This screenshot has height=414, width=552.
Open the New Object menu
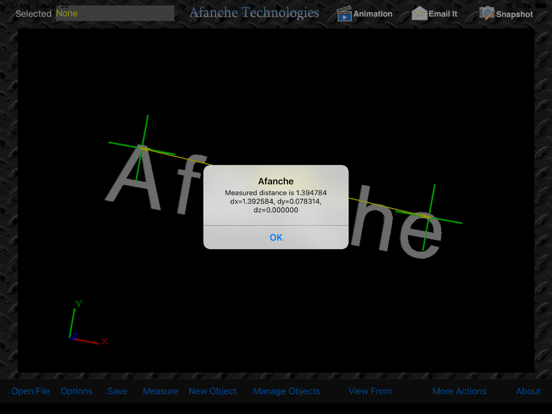tap(212, 391)
